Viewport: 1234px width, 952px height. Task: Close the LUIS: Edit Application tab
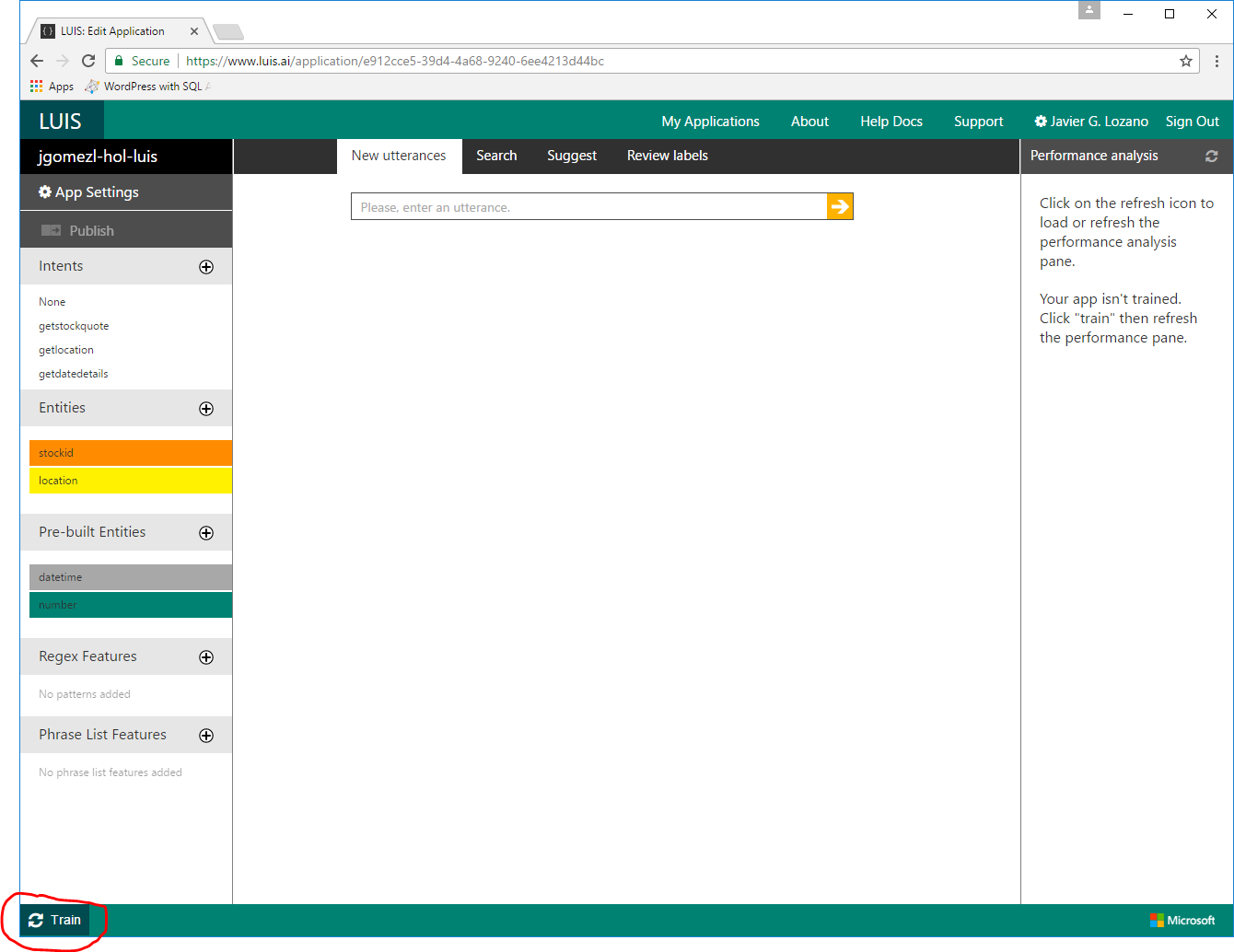click(194, 31)
